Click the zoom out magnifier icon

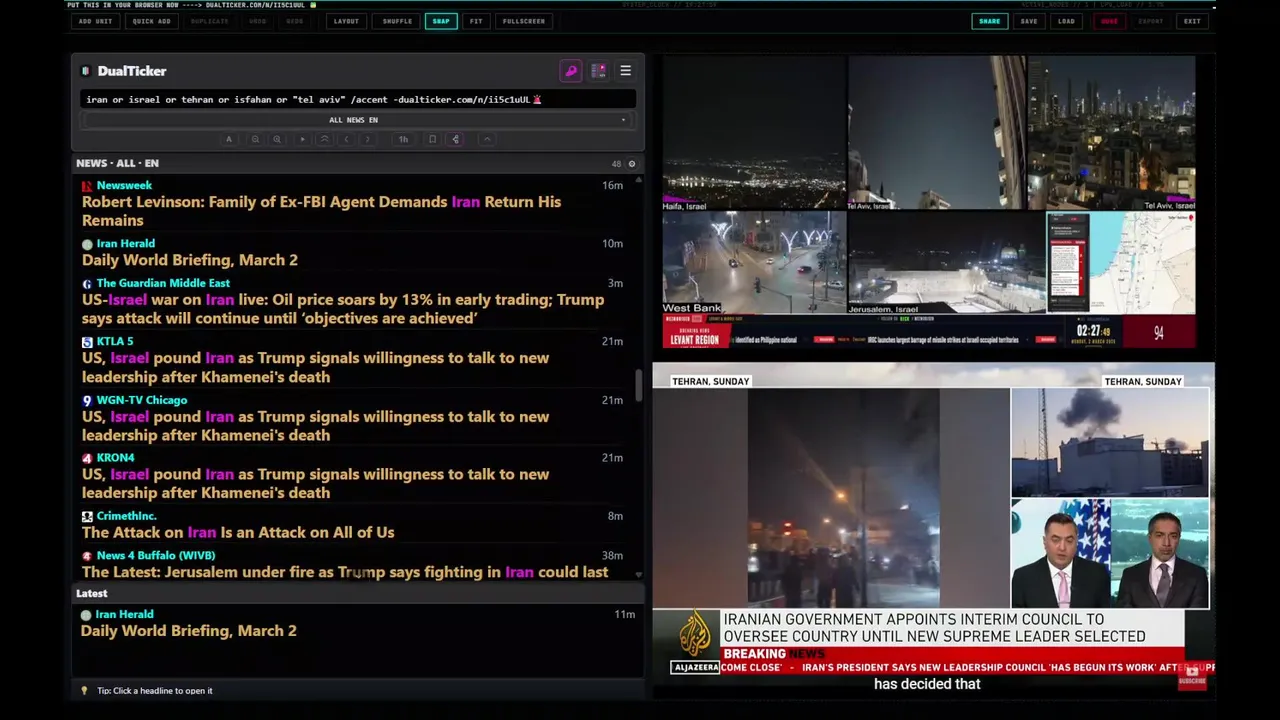(x=255, y=139)
